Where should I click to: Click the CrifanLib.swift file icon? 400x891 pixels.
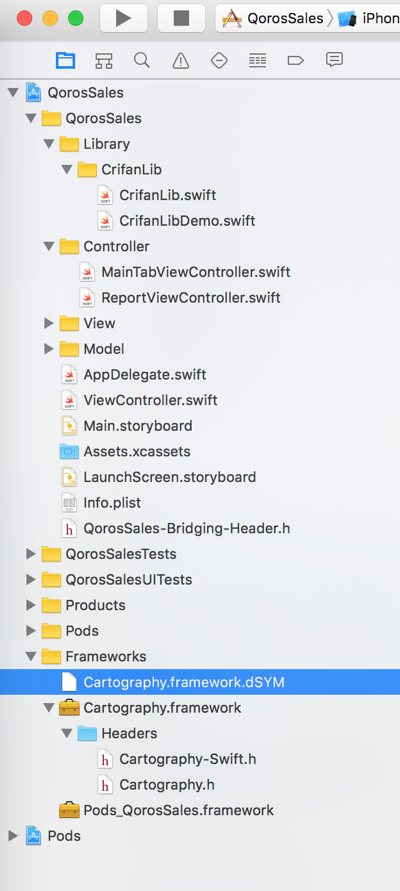pos(105,195)
